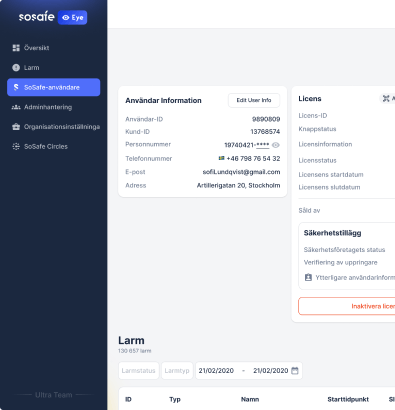
Task: Click the Licensstatus label
Action: [x=317, y=160]
